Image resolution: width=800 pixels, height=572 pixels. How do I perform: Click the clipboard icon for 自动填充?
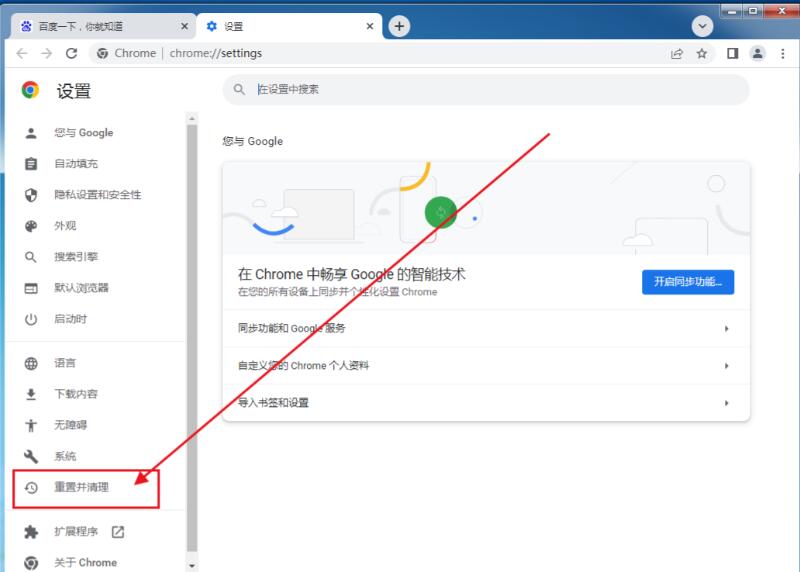[31, 164]
